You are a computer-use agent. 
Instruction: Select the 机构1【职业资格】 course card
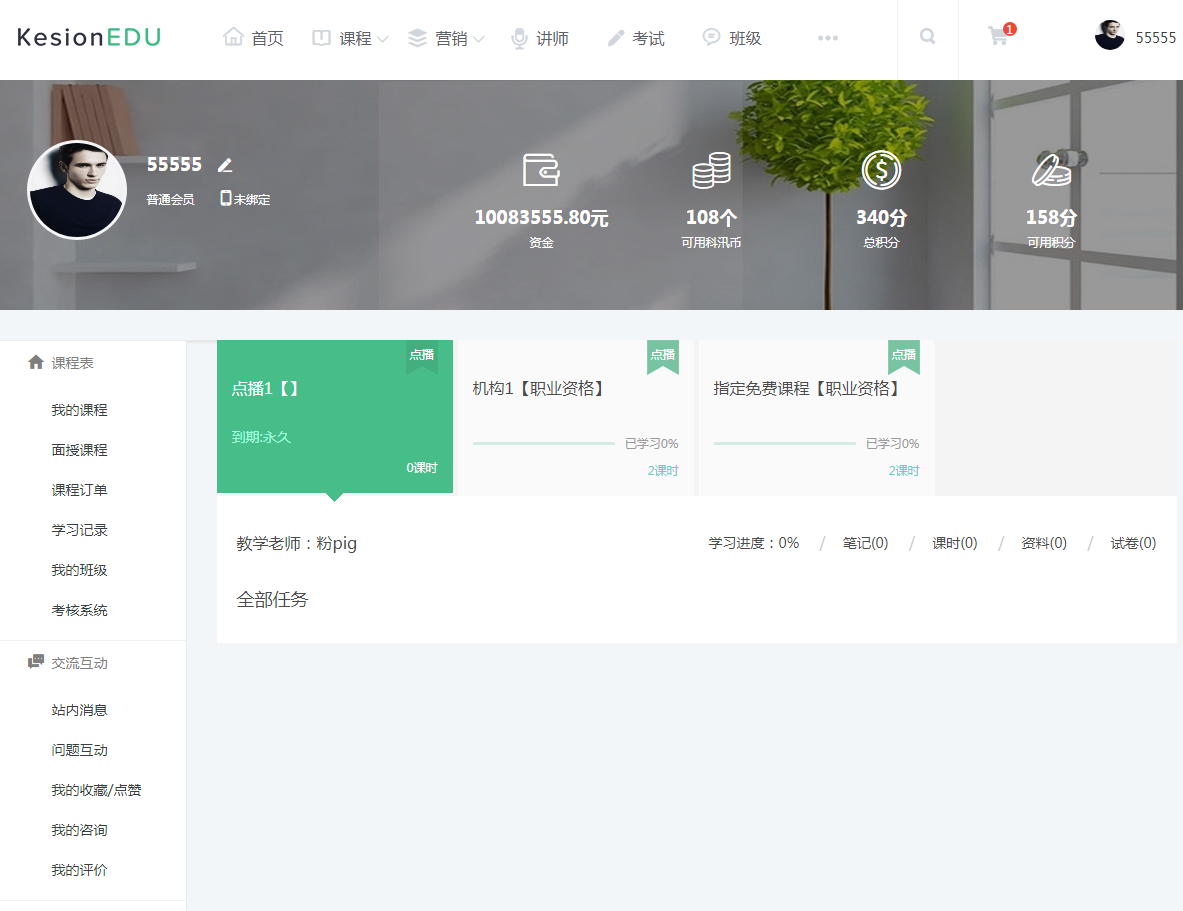coord(575,416)
